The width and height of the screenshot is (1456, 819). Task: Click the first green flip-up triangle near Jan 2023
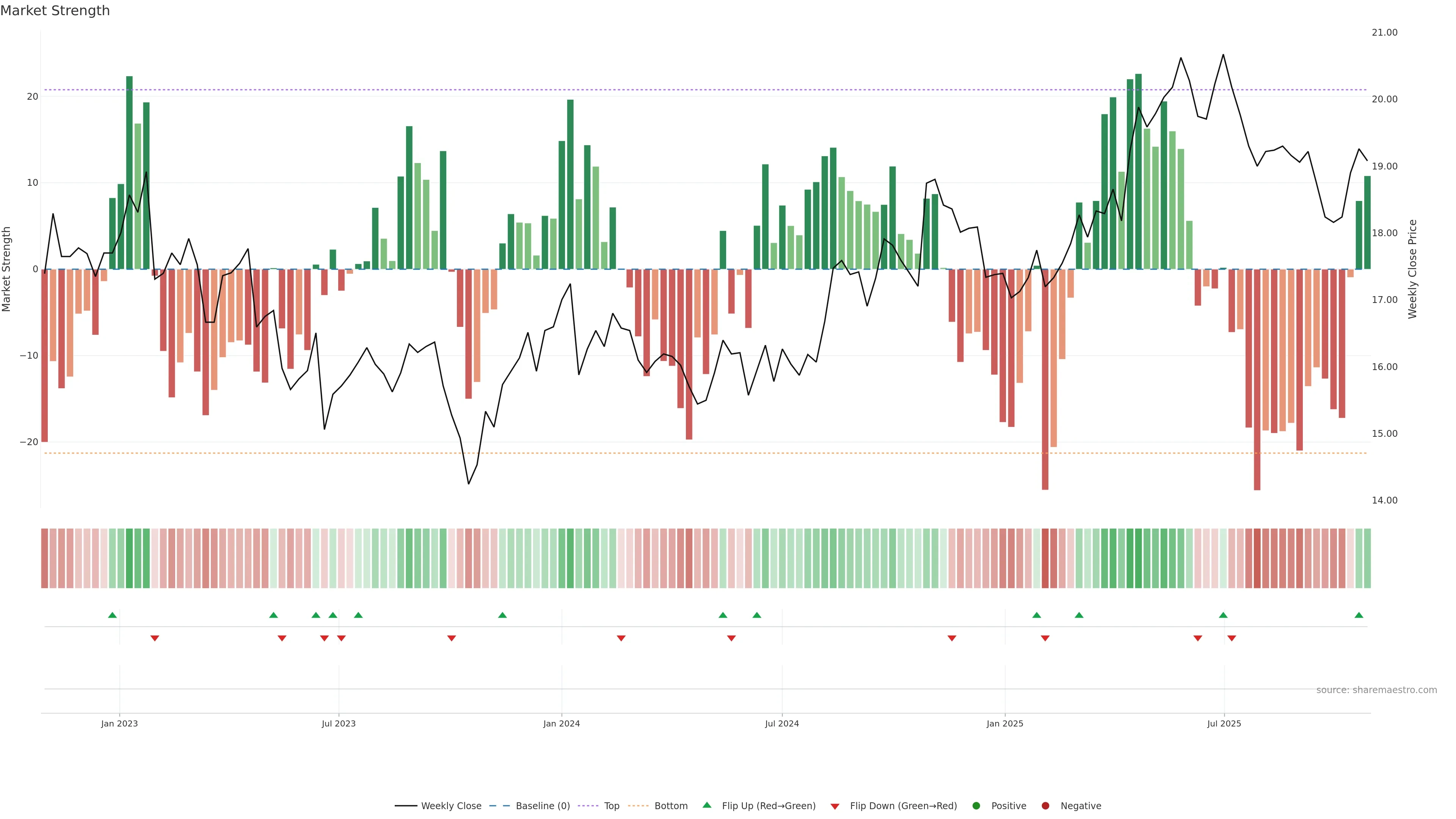(113, 615)
